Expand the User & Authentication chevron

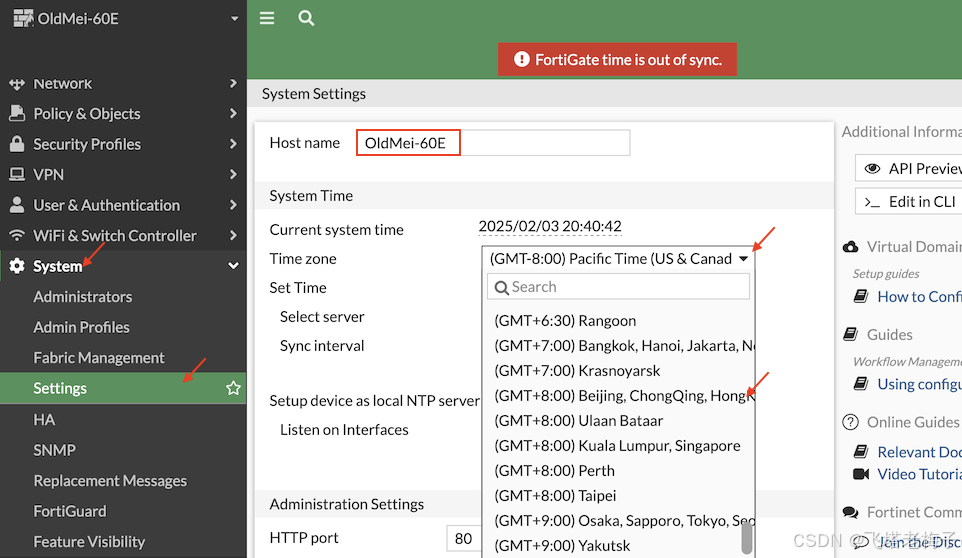pos(233,204)
